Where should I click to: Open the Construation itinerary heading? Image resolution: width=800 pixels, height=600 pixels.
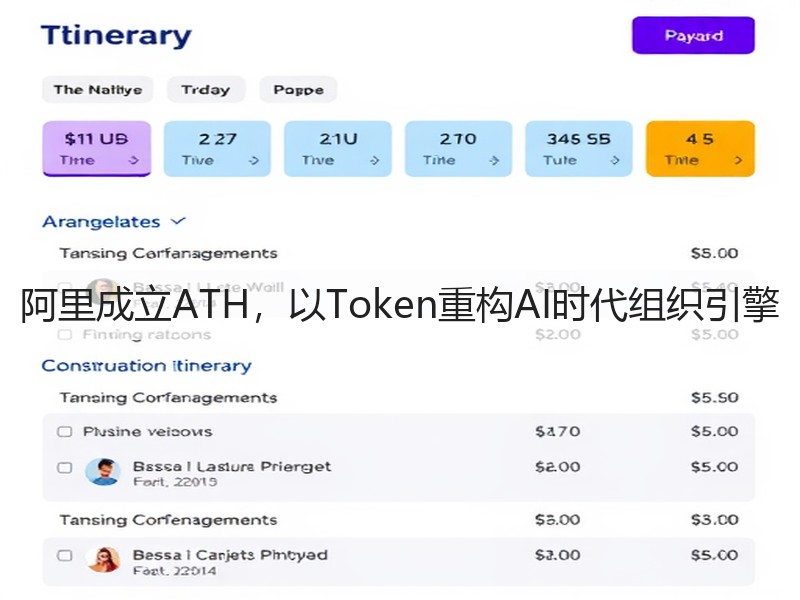[147, 366]
